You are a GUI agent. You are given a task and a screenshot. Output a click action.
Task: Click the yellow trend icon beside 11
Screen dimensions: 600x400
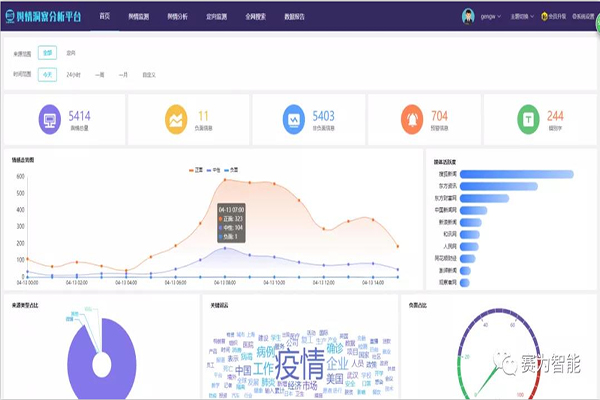(174, 120)
